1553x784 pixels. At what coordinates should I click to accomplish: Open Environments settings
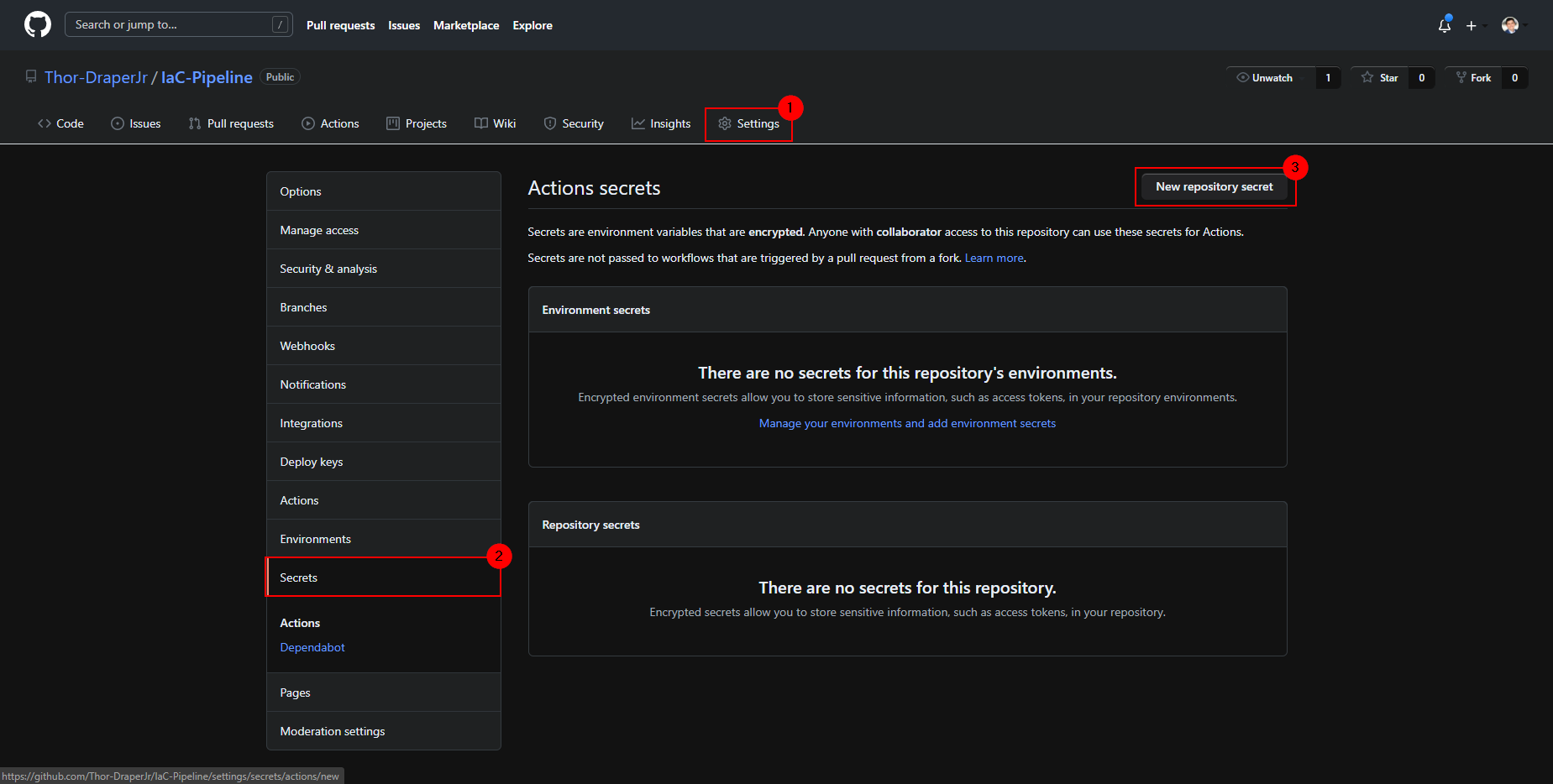point(384,539)
